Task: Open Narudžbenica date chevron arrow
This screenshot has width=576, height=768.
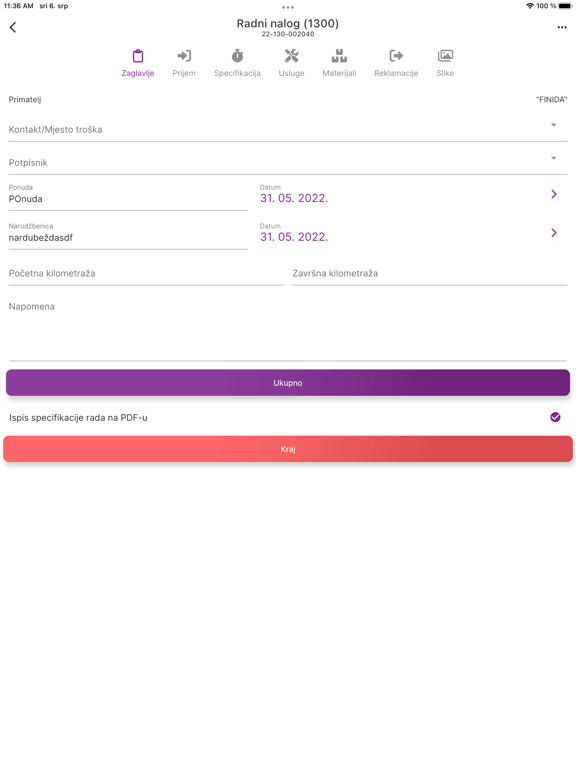Action: (x=554, y=233)
